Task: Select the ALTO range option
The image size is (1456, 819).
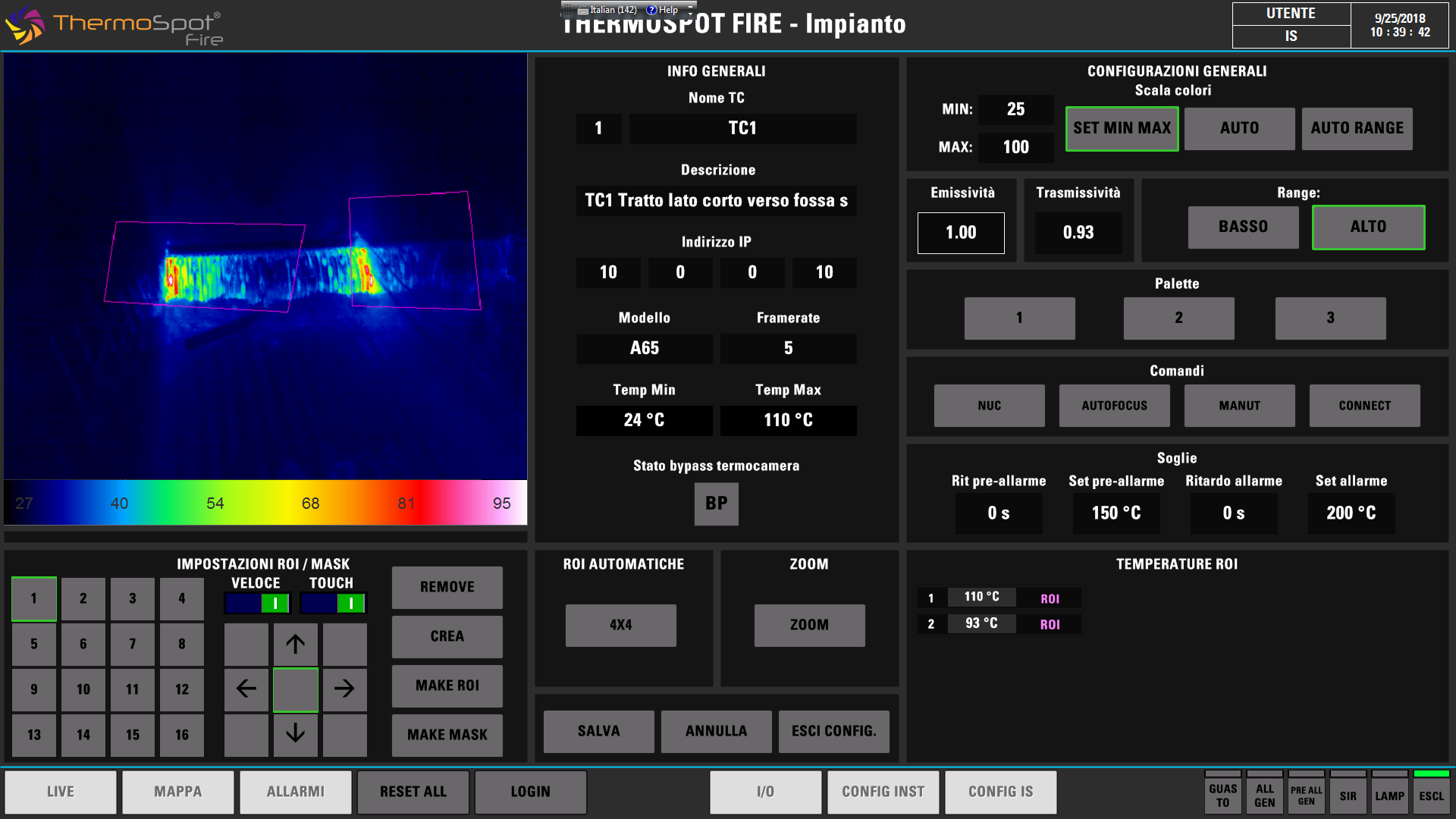Action: [1368, 227]
